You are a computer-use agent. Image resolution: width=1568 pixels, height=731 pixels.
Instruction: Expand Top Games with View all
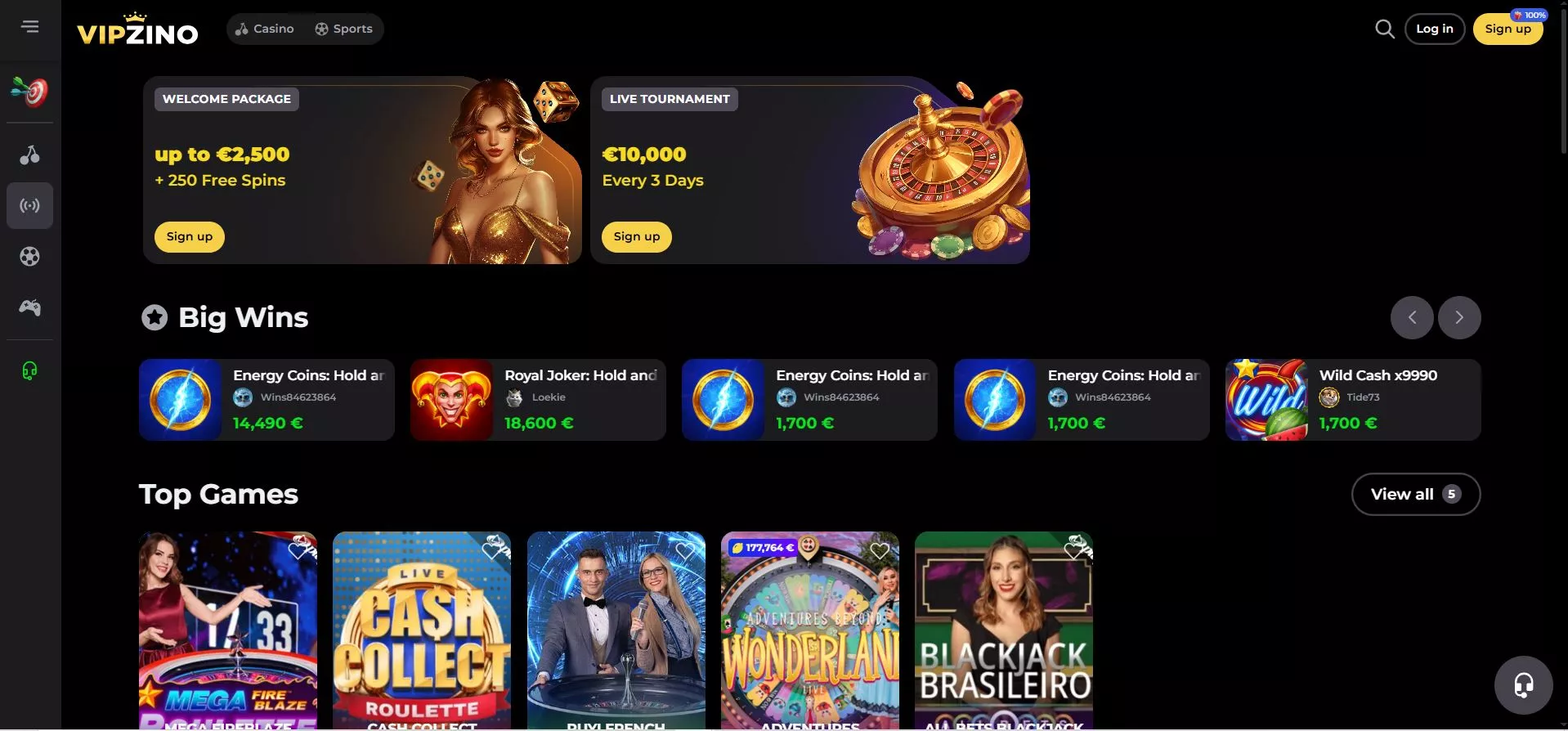(1416, 494)
